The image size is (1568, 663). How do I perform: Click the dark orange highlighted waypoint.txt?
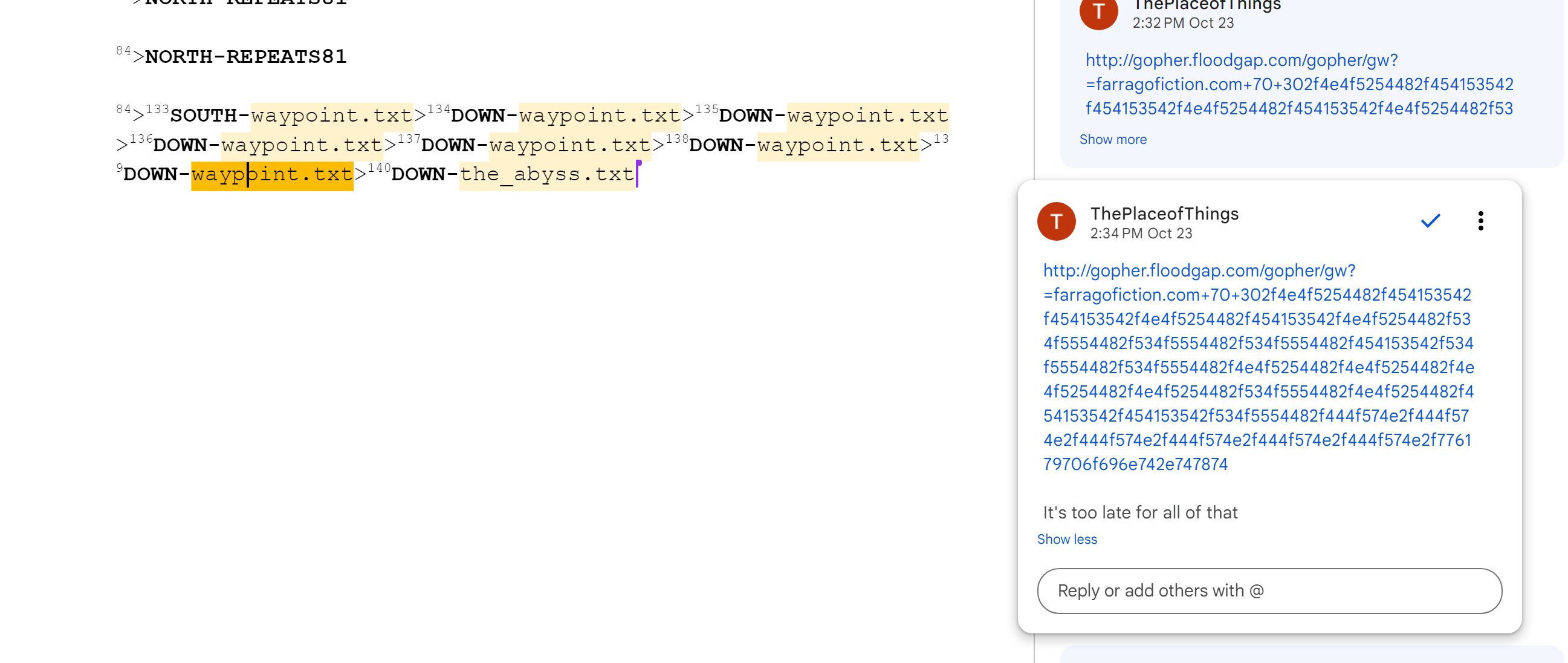click(x=272, y=175)
